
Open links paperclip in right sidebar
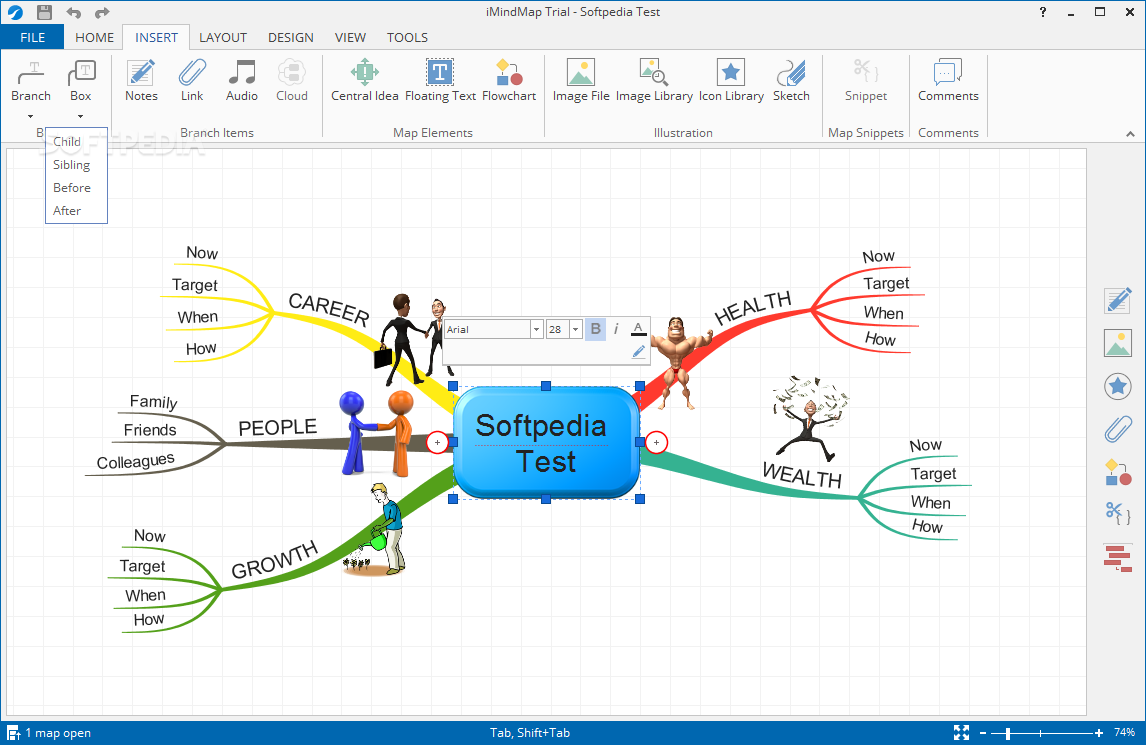(x=1117, y=429)
